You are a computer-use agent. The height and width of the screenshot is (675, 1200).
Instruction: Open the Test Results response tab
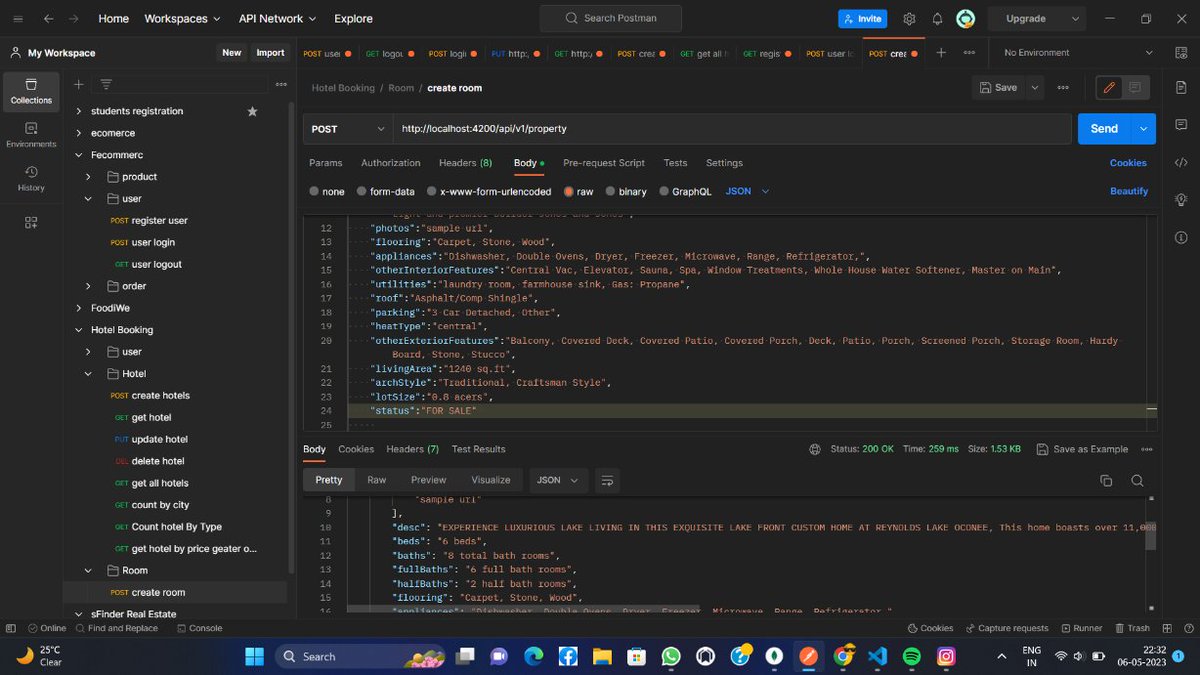point(479,450)
